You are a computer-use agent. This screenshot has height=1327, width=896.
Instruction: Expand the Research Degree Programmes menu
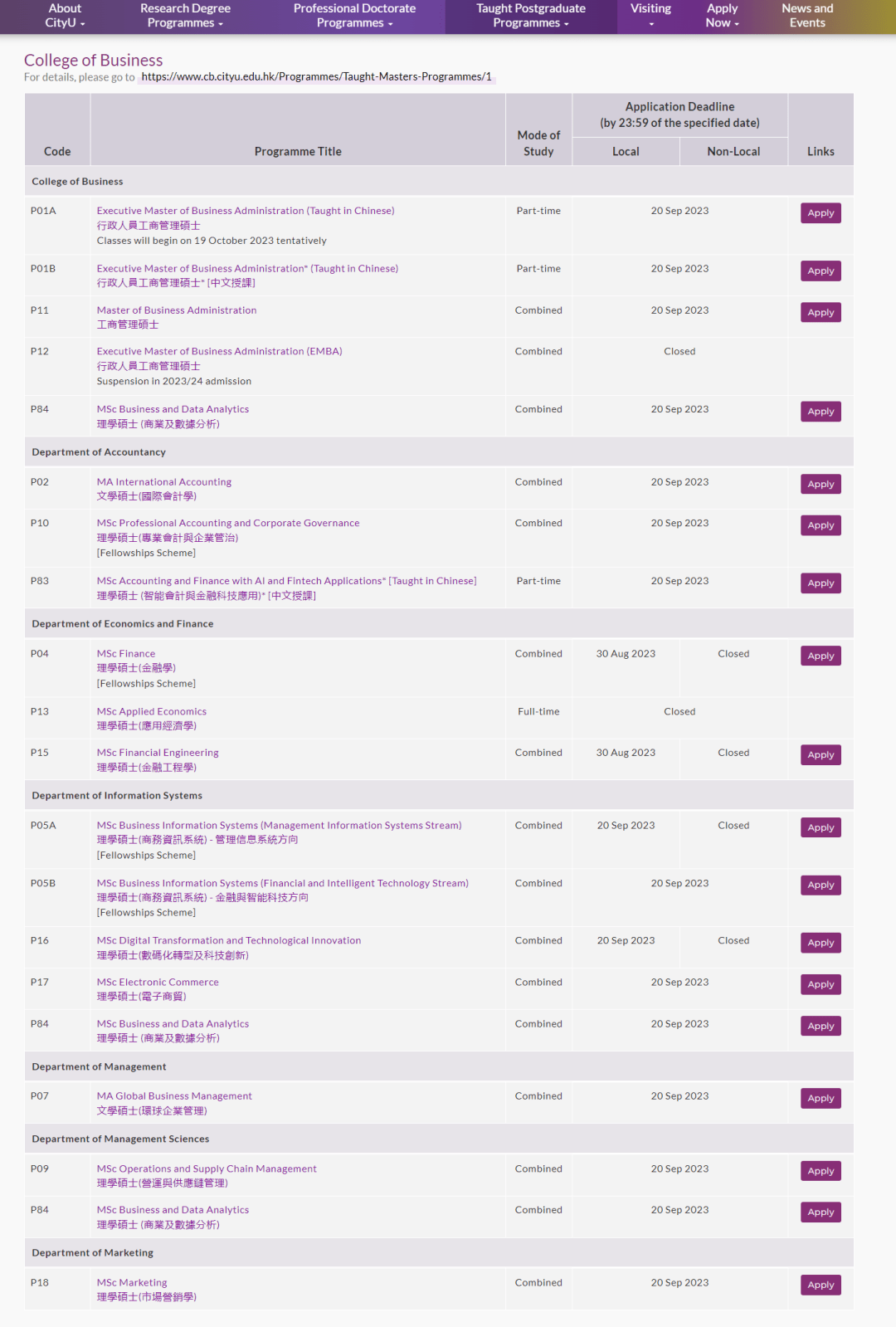(183, 14)
